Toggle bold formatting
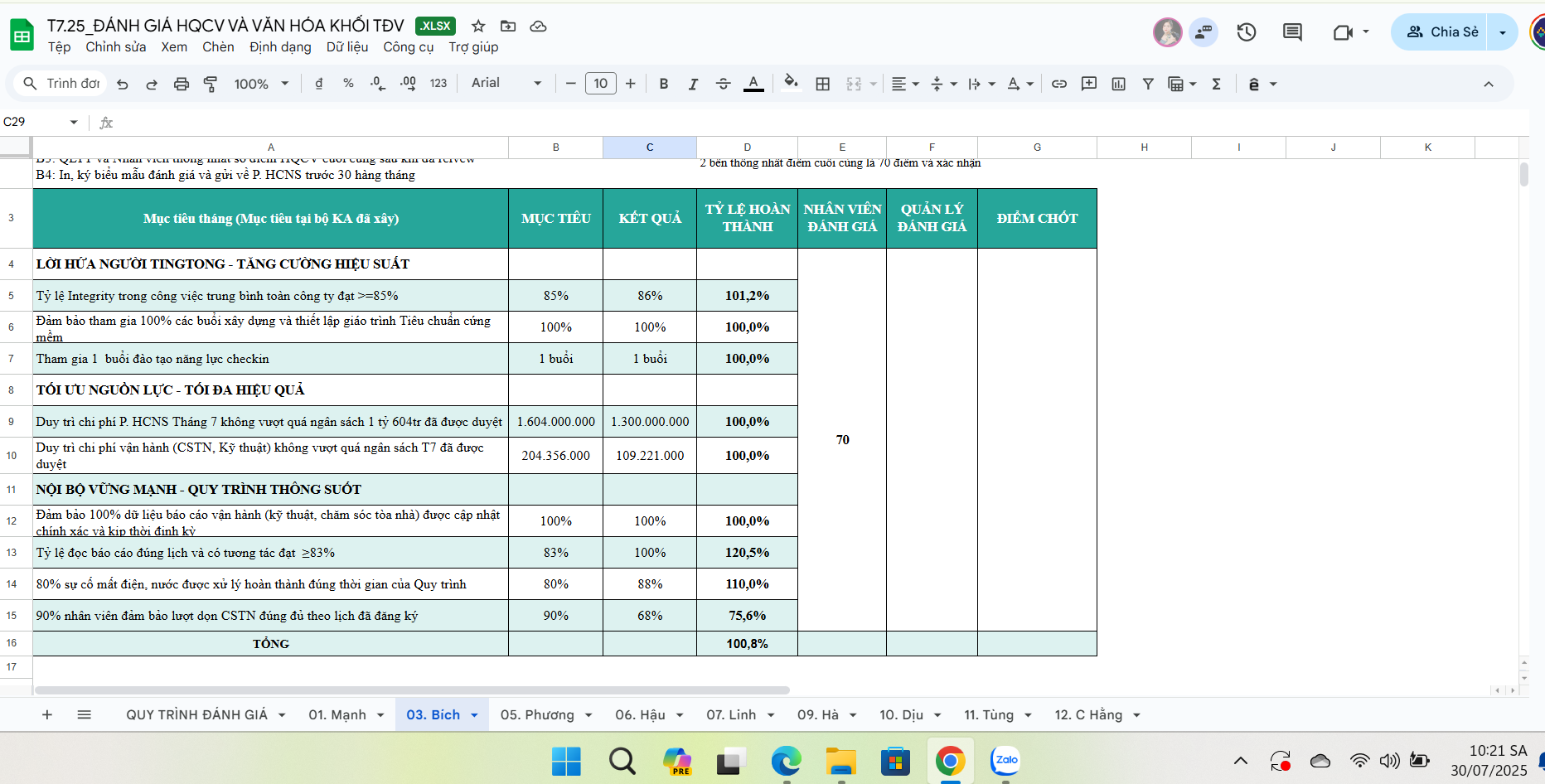 point(663,84)
